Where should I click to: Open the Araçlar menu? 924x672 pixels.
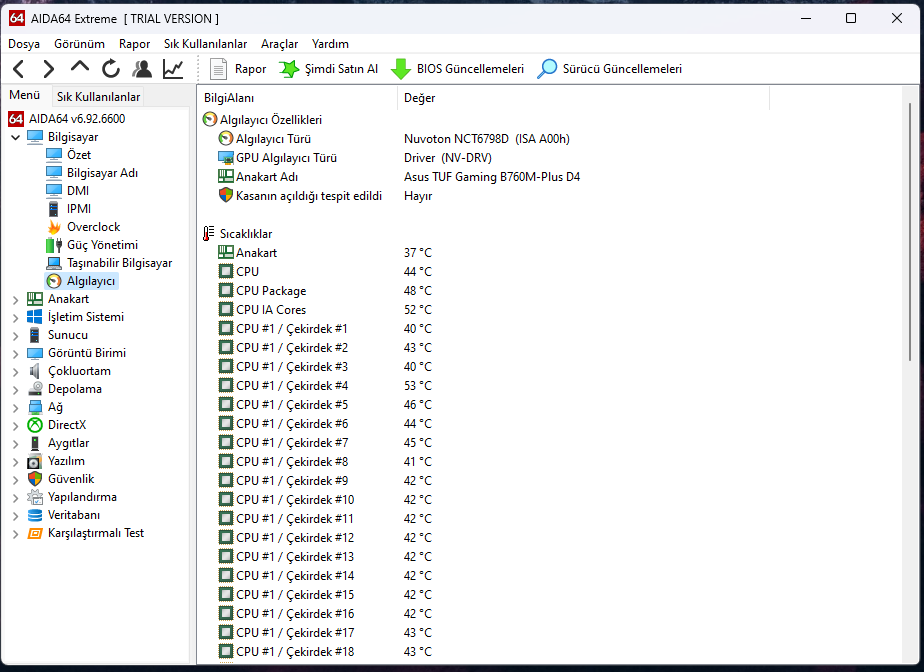coord(279,44)
